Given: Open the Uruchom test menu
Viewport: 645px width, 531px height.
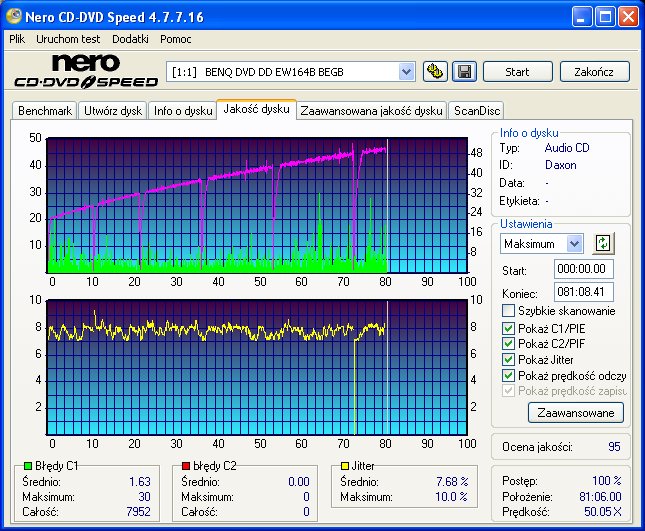Looking at the screenshot, I should (68, 39).
